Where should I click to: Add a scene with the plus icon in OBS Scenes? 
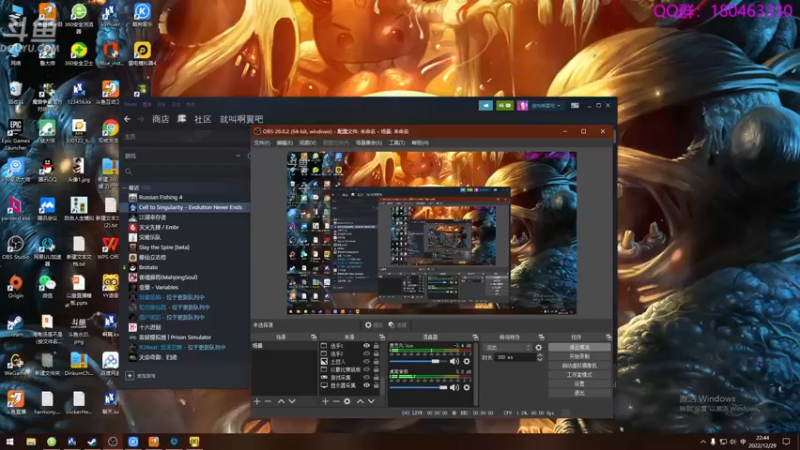257,402
